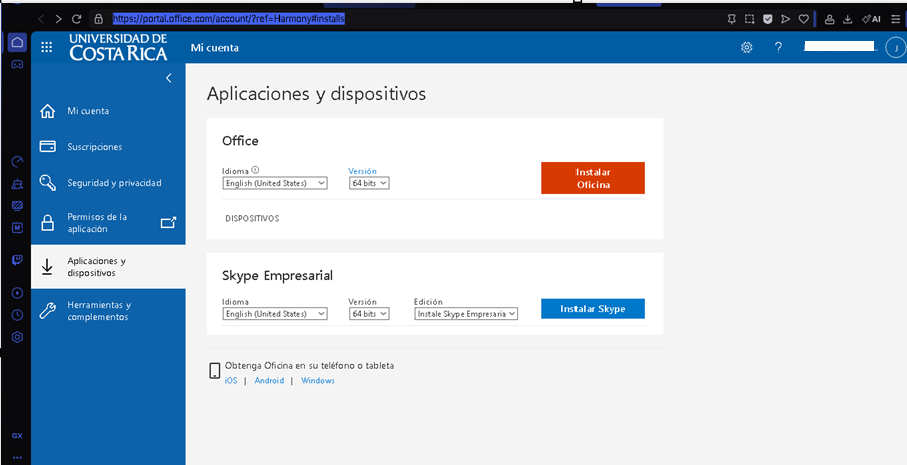The height and width of the screenshot is (465, 907).
Task: Open the AI button in browser toolbar
Action: [x=871, y=19]
